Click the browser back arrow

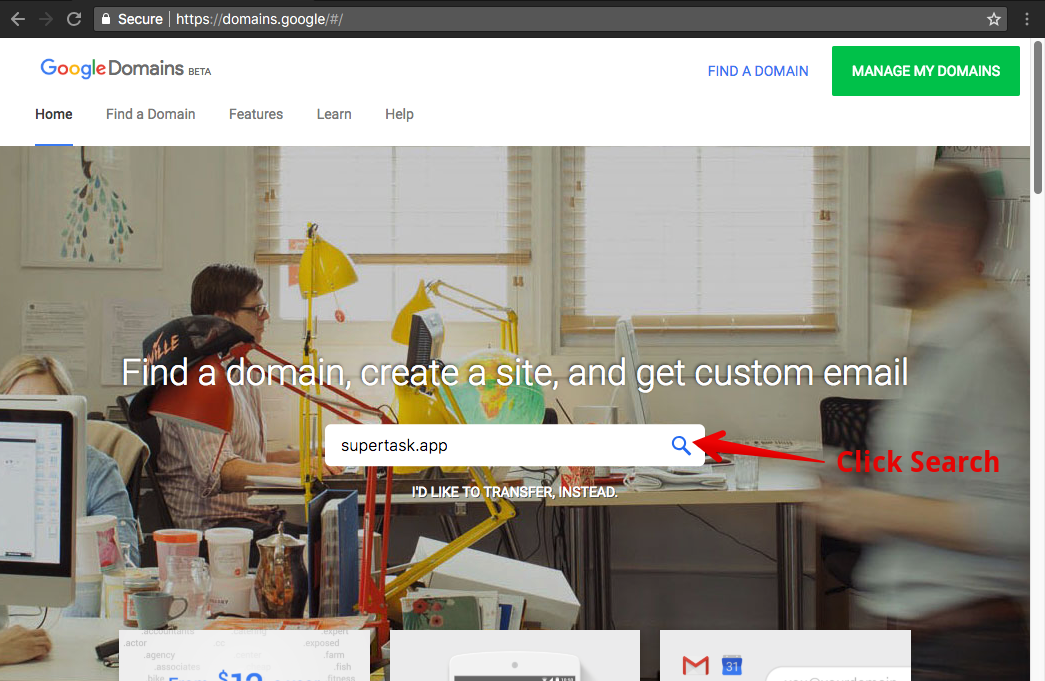[x=18, y=19]
